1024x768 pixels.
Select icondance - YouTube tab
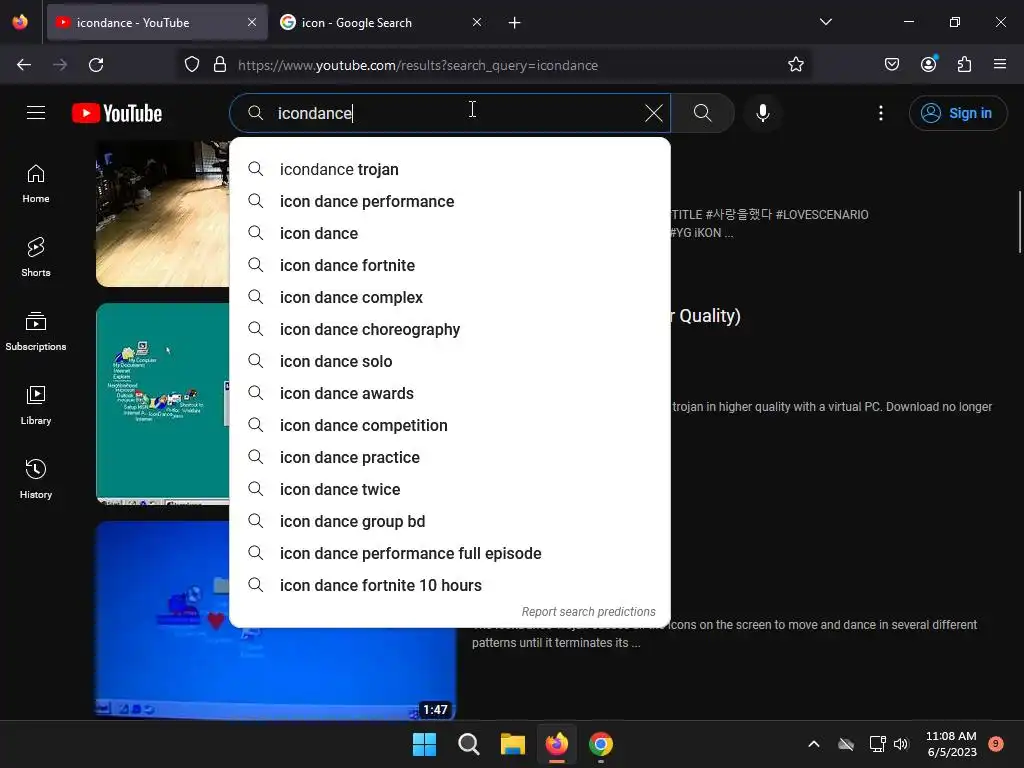[157, 23]
